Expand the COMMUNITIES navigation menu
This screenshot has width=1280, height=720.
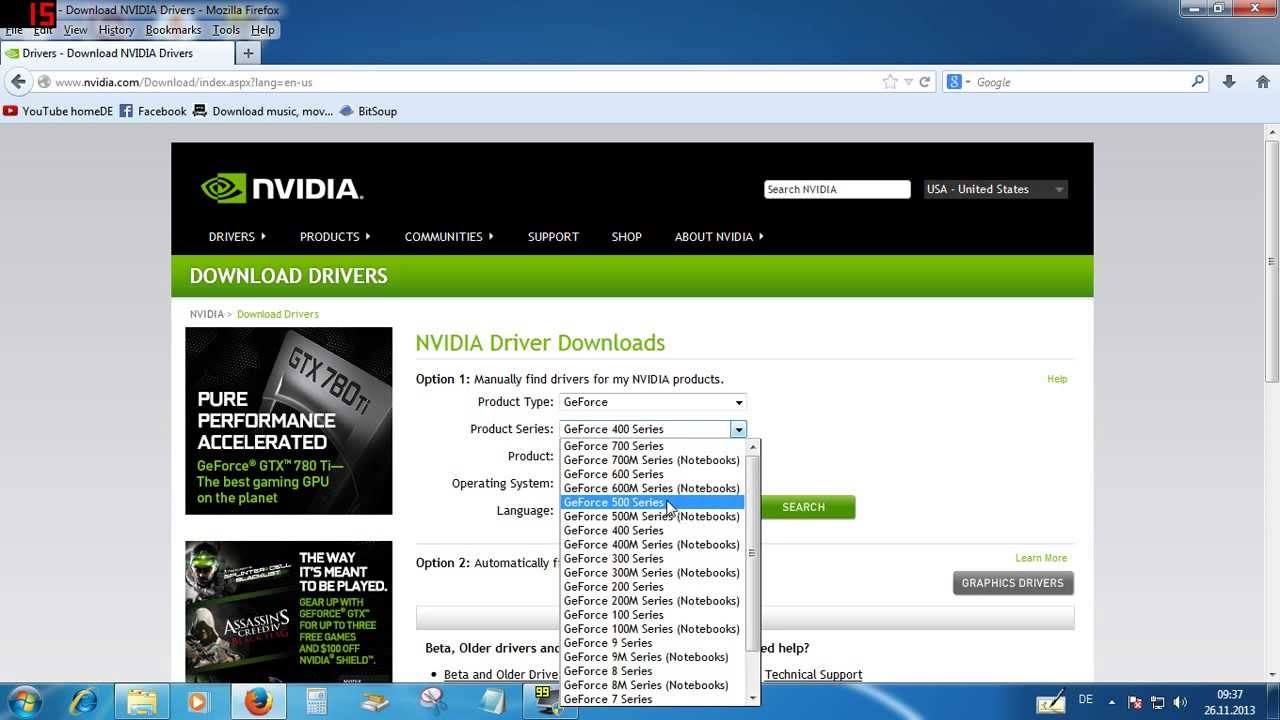(449, 237)
